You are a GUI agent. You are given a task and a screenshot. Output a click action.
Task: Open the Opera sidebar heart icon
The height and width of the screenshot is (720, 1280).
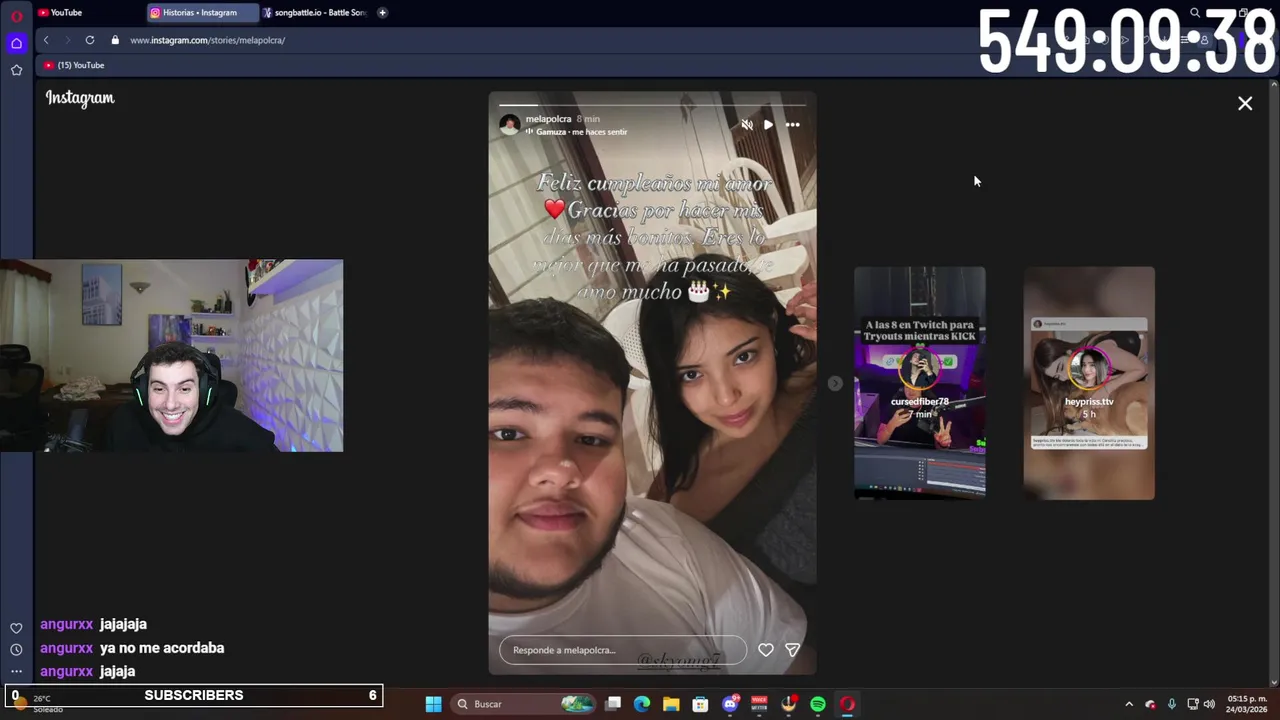(x=16, y=628)
